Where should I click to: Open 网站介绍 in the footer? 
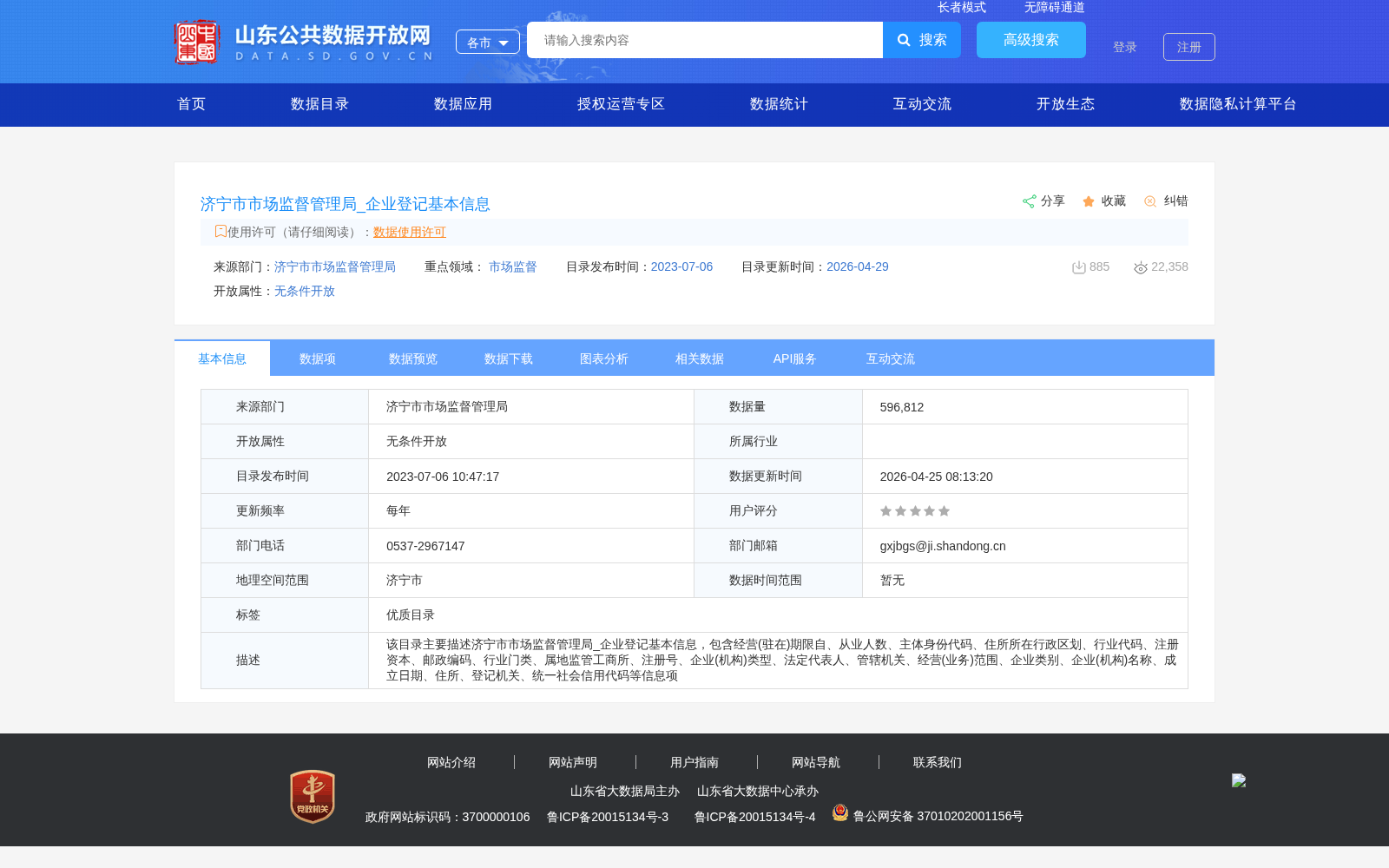tap(451, 762)
